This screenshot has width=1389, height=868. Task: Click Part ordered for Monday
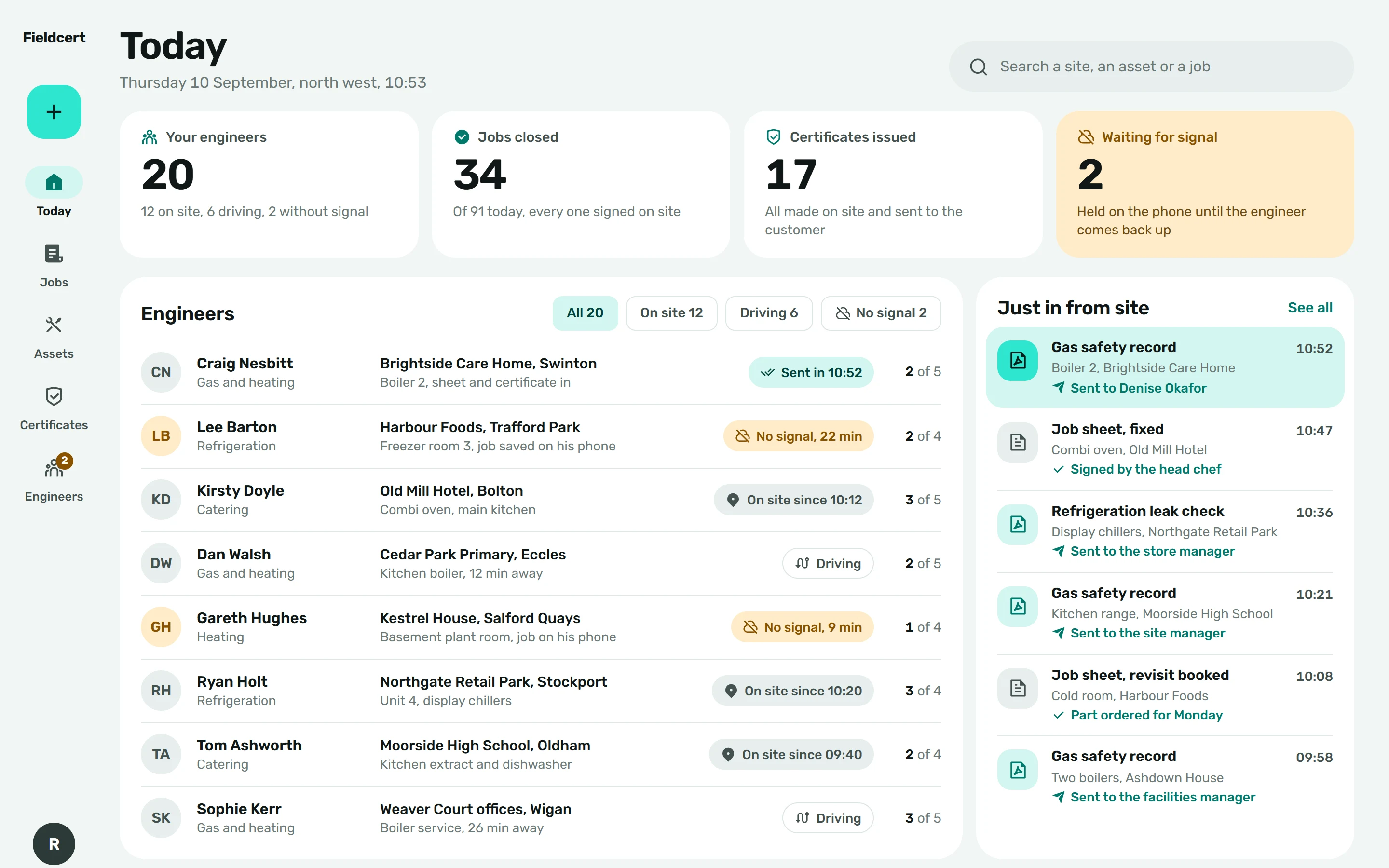pyautogui.click(x=1146, y=715)
